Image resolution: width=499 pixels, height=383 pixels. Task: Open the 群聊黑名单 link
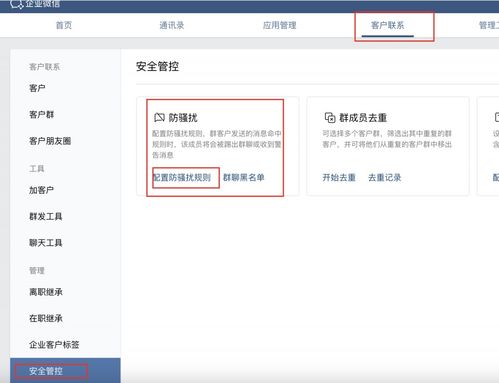click(x=244, y=178)
